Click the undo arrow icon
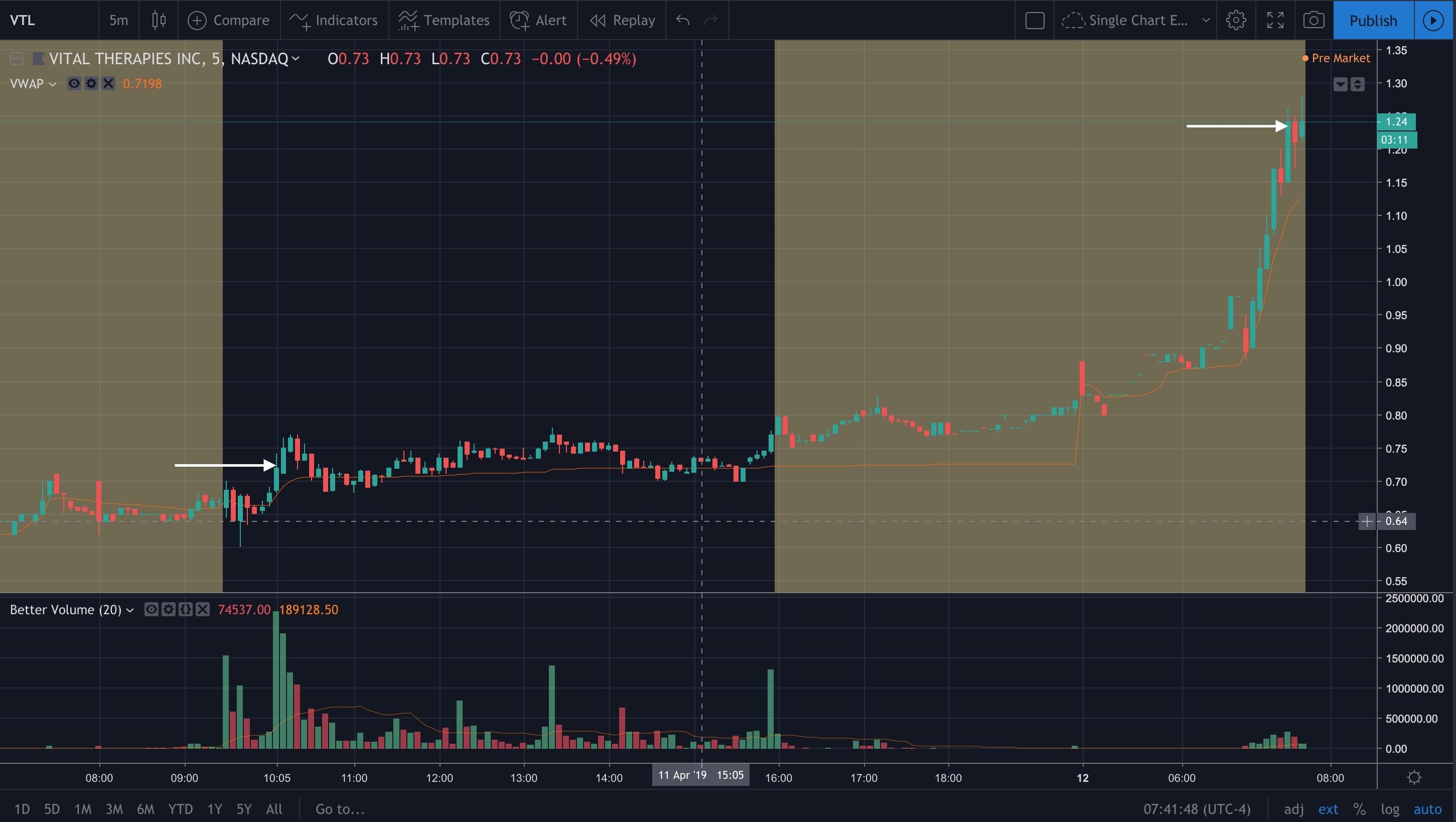 [683, 21]
